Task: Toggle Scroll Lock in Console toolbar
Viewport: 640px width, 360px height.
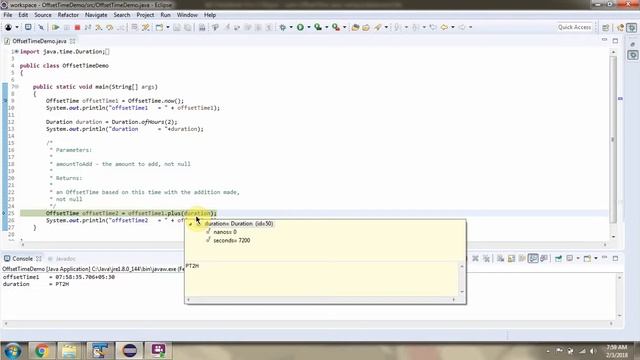Action: (511, 258)
